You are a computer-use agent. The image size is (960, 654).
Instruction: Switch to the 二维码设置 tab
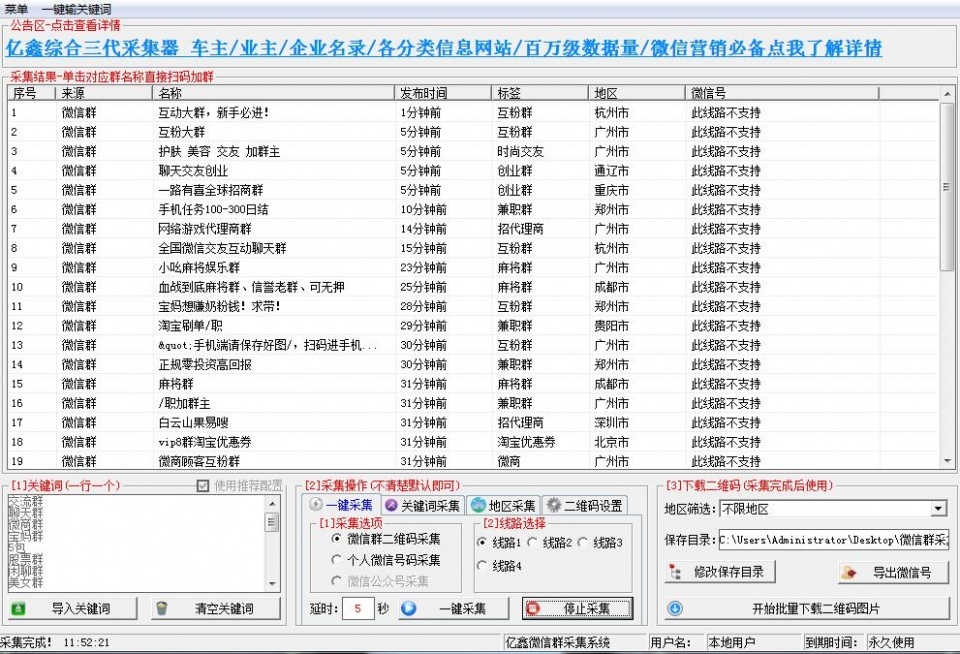click(585, 505)
